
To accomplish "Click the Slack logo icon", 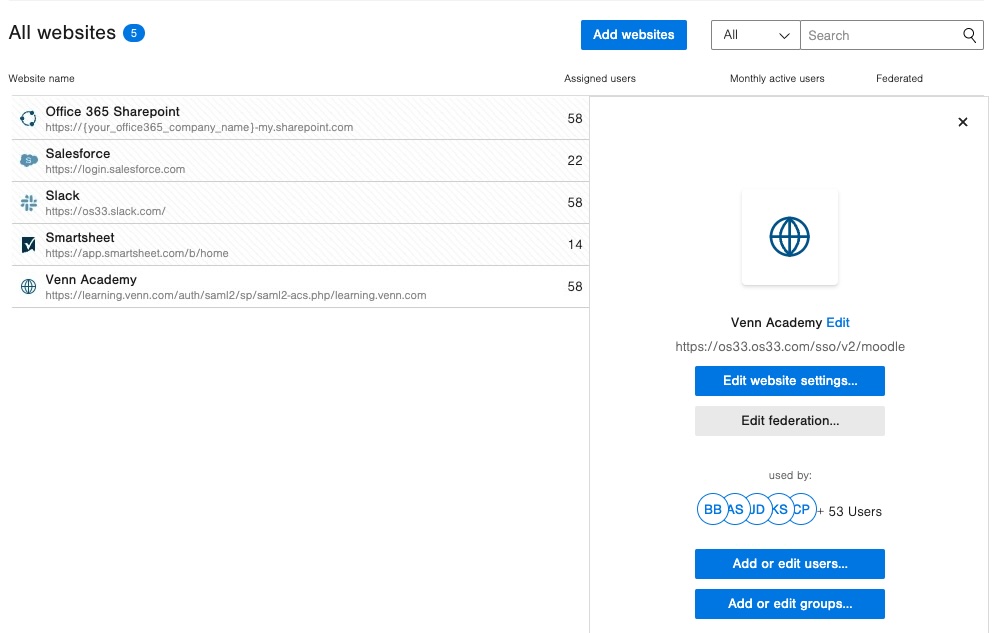I will 29,203.
